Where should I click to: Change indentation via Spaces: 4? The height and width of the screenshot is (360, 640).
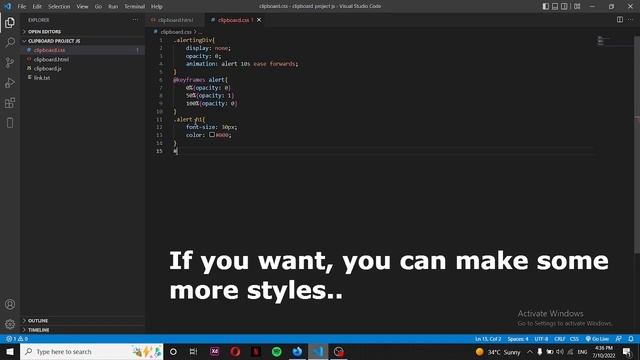pyautogui.click(x=518, y=339)
